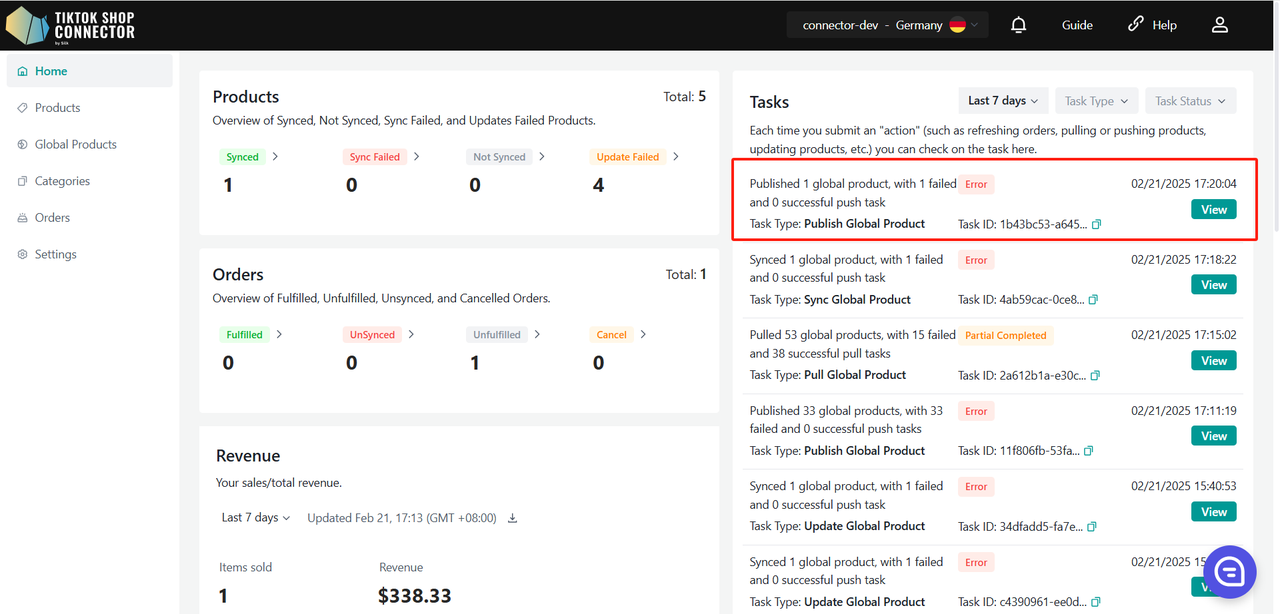Open the chat support bubble

click(x=1229, y=571)
